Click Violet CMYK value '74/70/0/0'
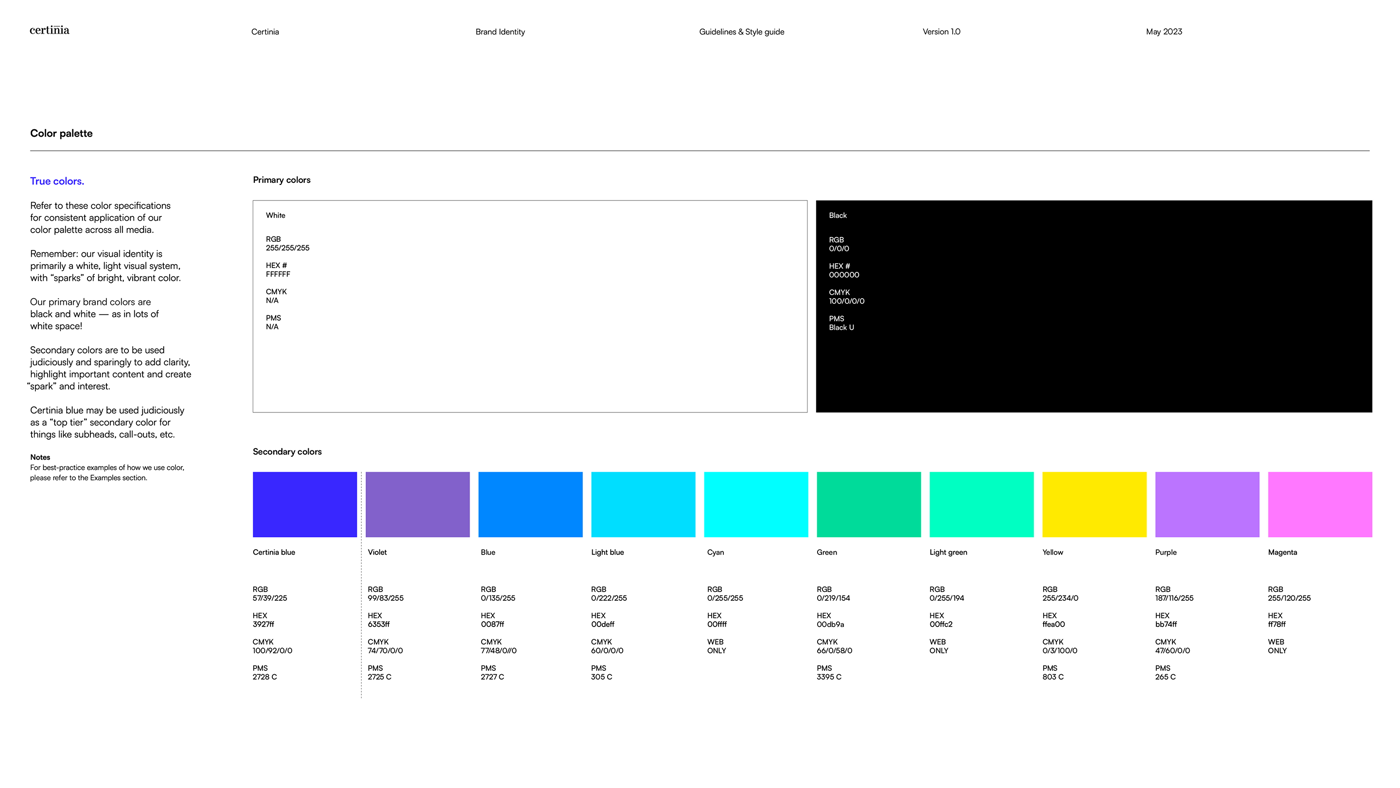 (385, 650)
